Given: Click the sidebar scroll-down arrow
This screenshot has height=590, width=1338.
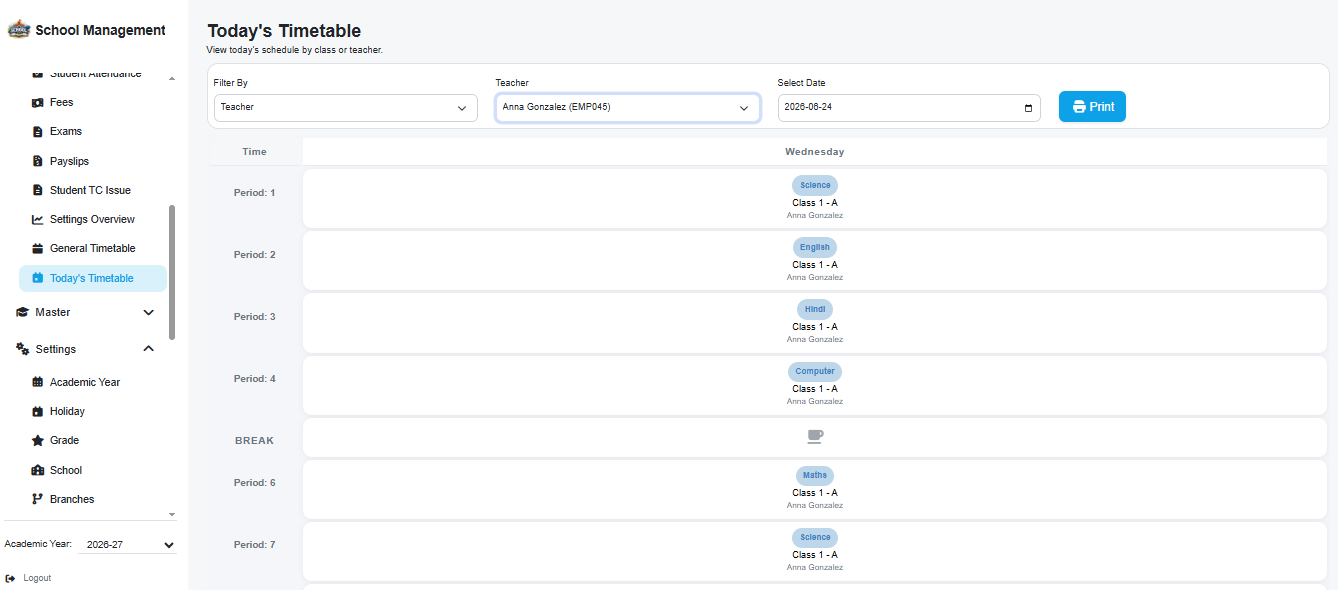Looking at the screenshot, I should coord(172,514).
